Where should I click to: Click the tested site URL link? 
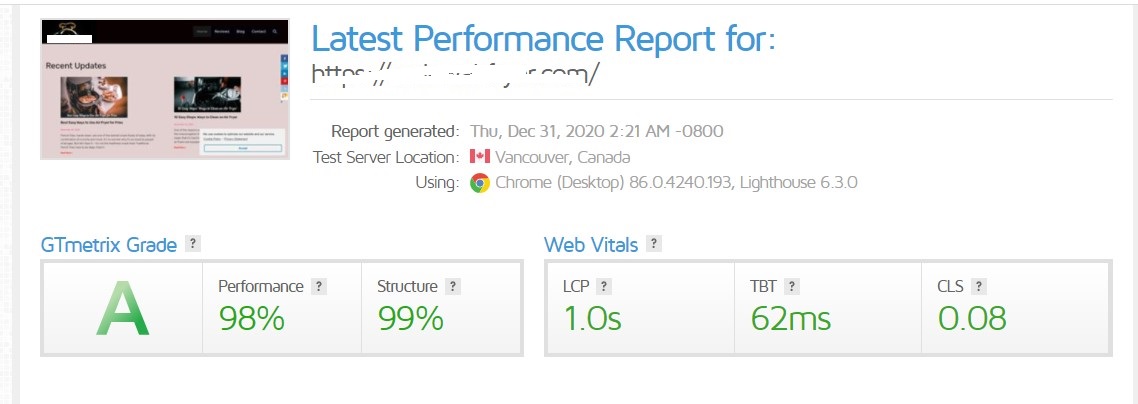click(455, 76)
